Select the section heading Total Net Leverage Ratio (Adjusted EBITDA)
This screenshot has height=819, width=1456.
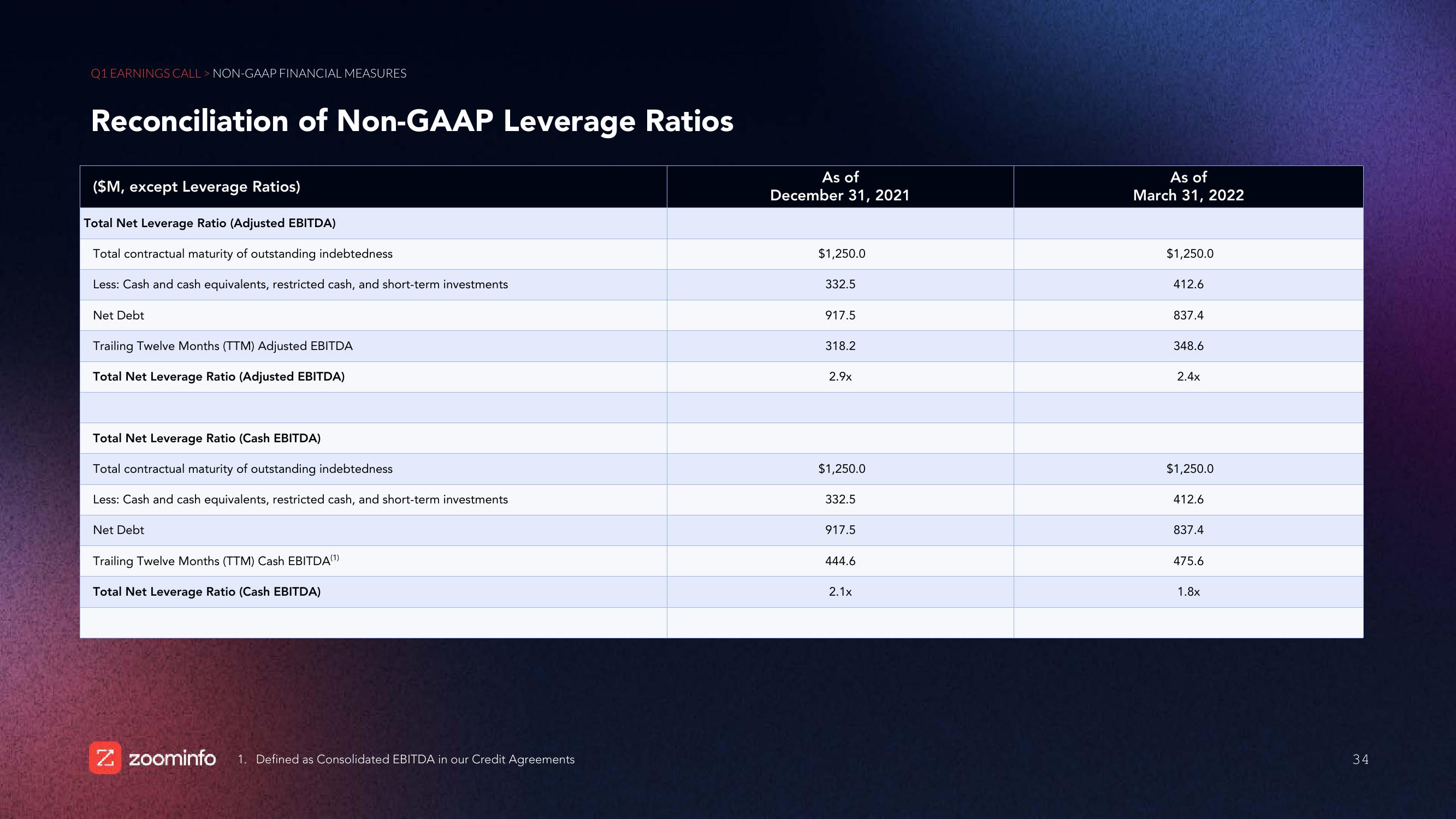(x=210, y=223)
